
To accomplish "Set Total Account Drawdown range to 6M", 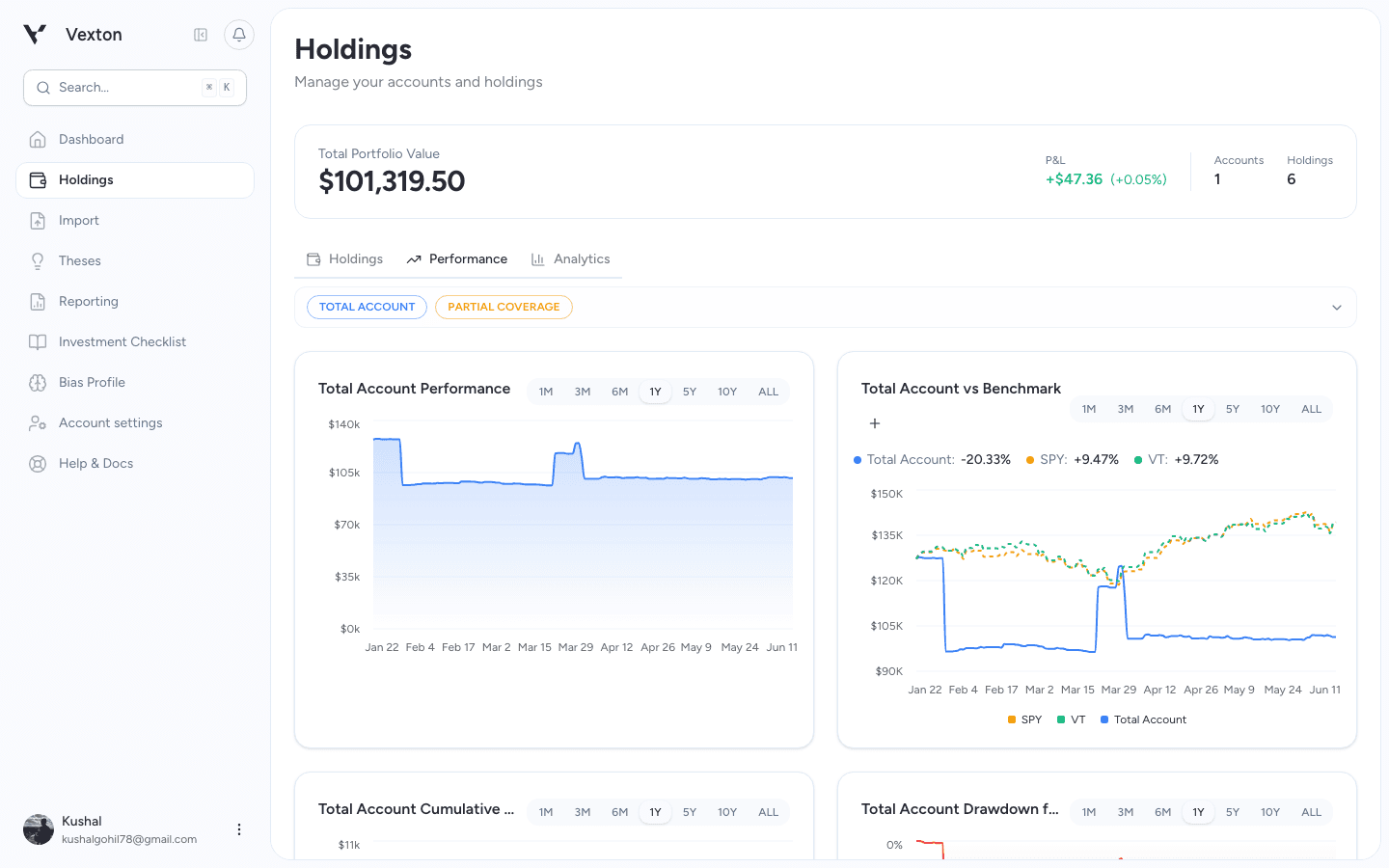I will tap(1162, 812).
